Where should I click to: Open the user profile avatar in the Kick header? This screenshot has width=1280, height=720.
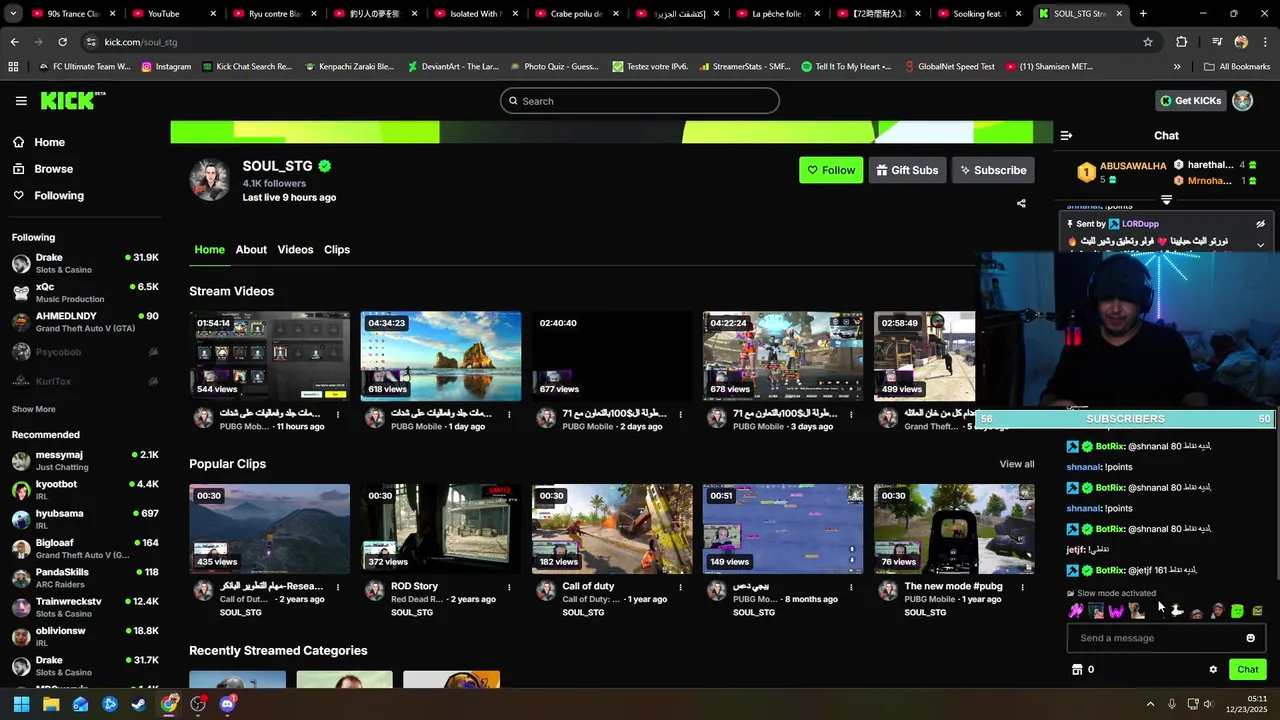pos(1243,101)
